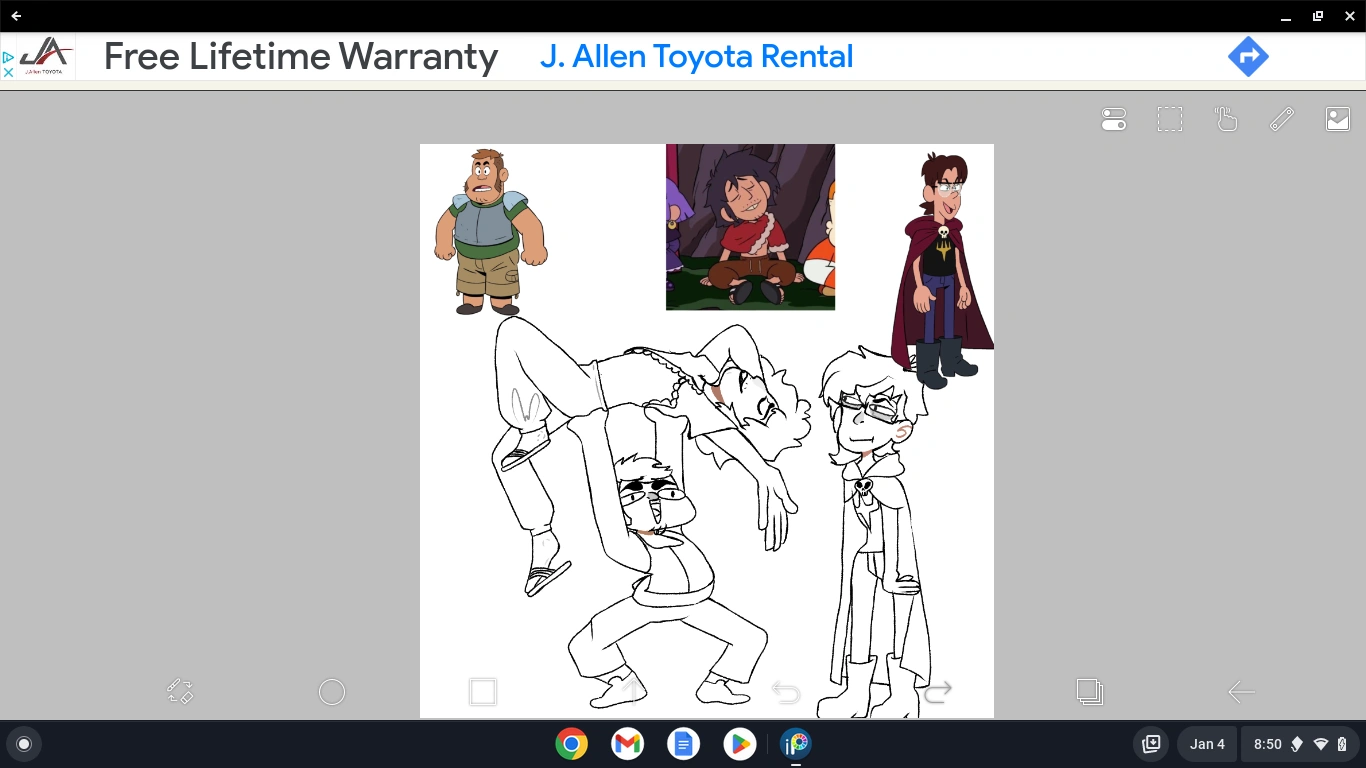
Task: Activate the Ruler tool
Action: click(1281, 118)
